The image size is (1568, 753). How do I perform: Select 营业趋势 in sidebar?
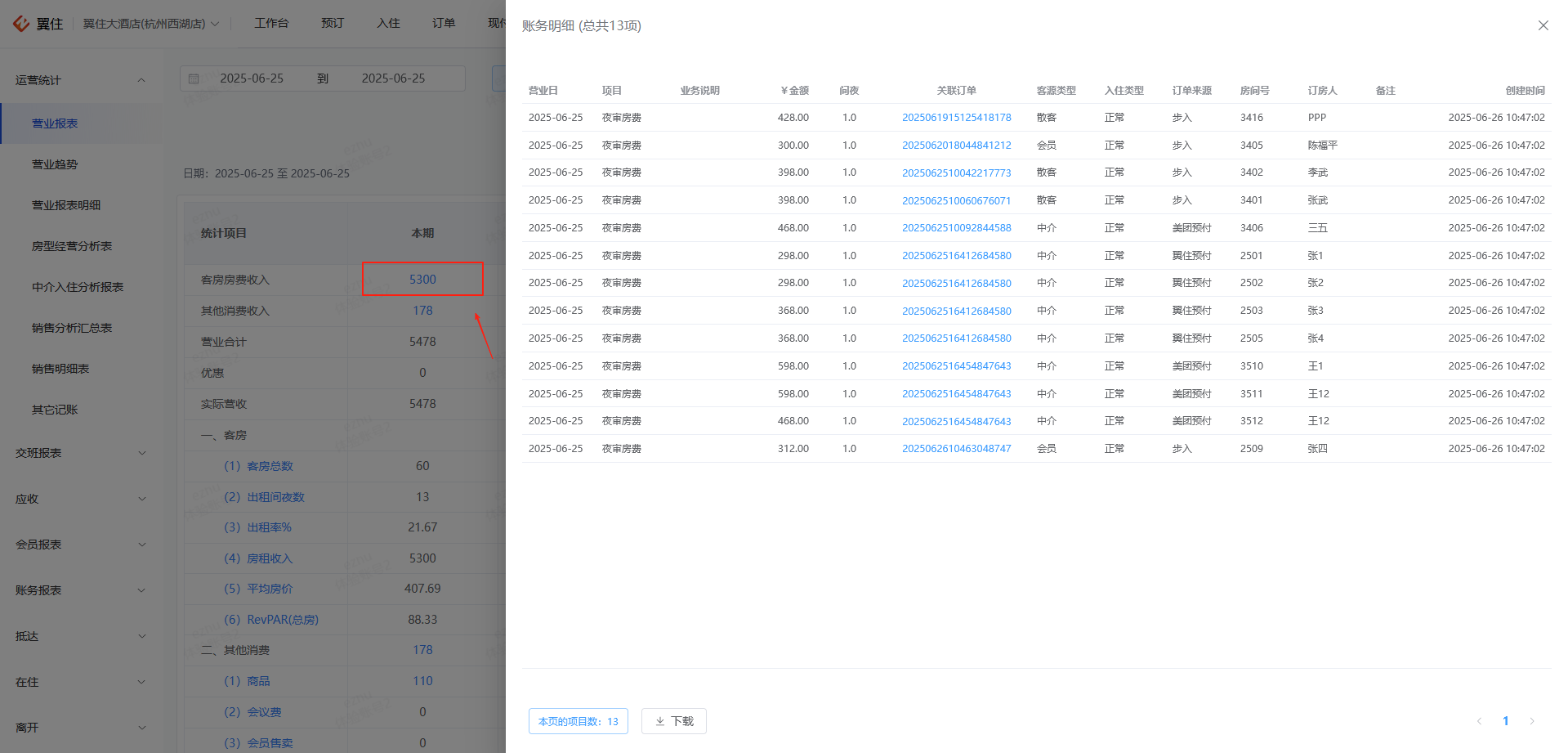tap(80, 164)
